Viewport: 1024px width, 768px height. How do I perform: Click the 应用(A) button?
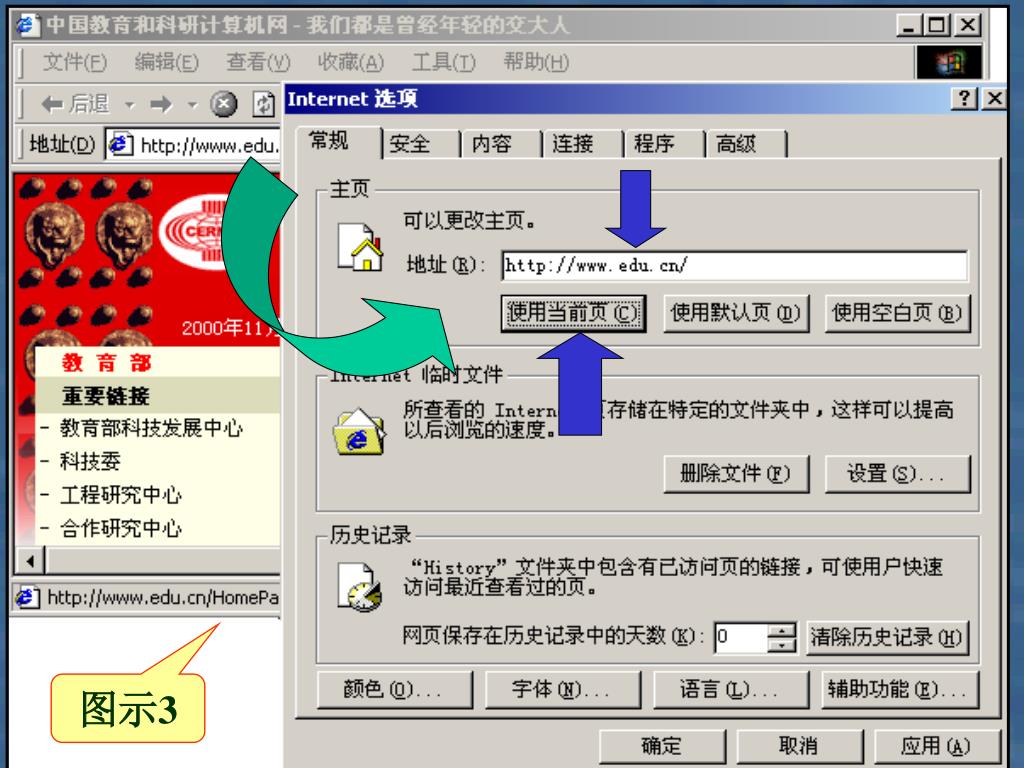click(x=936, y=746)
